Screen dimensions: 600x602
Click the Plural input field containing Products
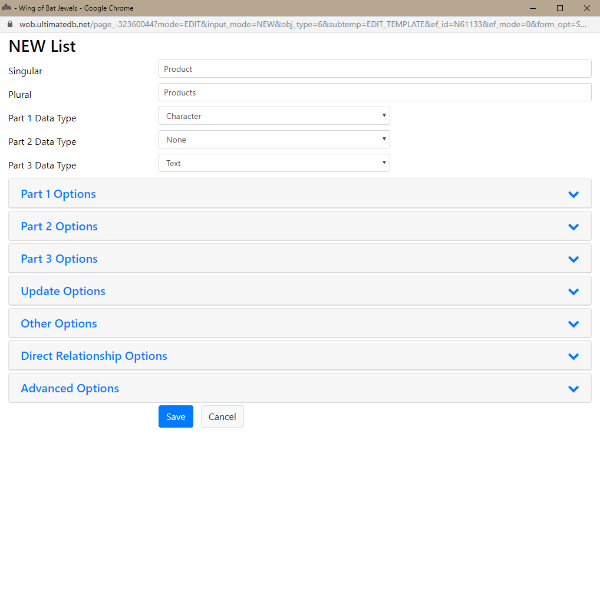pos(375,93)
